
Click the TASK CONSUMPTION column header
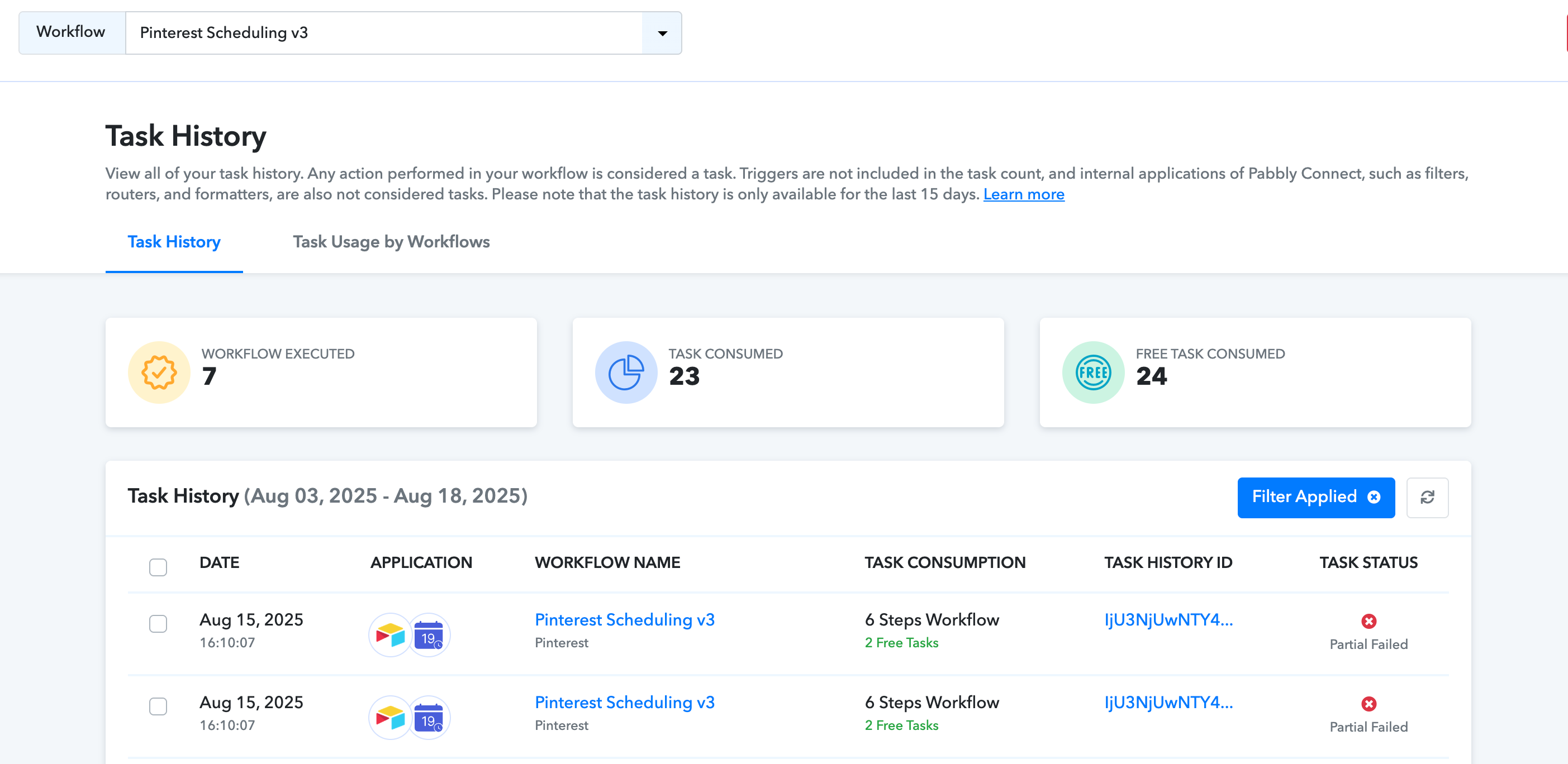[945, 562]
